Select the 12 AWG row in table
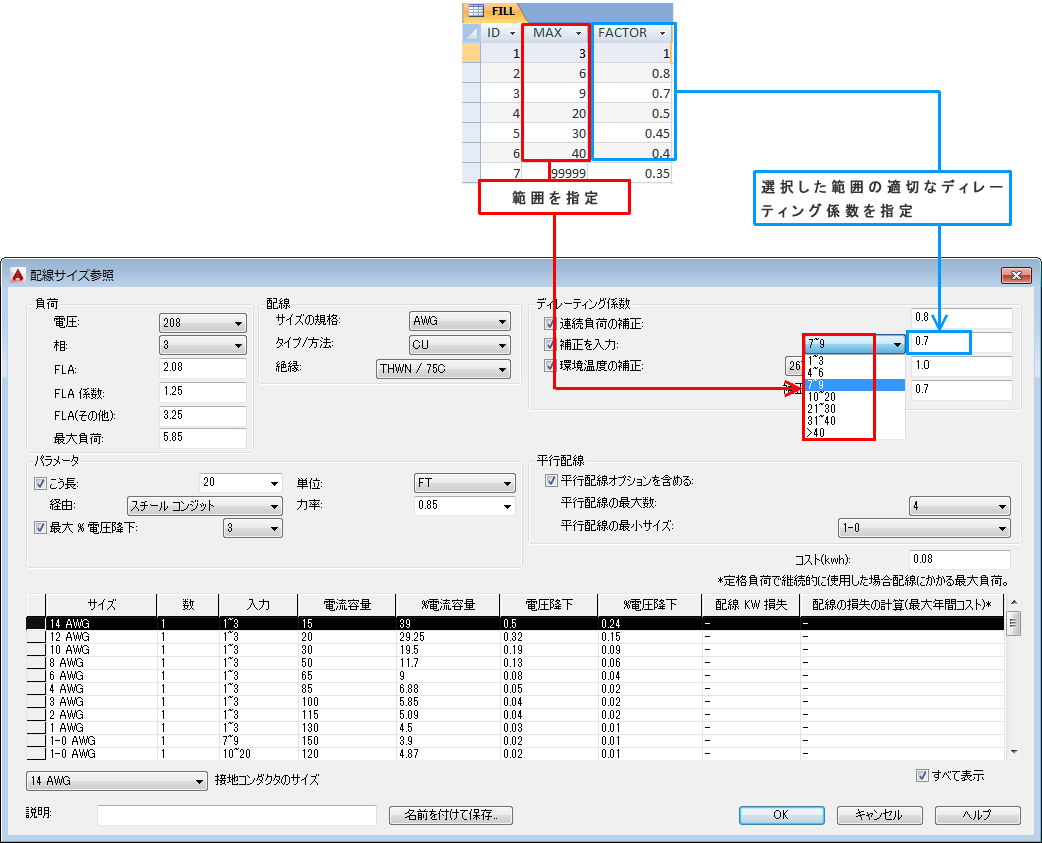Viewport: 1042px width, 843px height. coord(515,637)
